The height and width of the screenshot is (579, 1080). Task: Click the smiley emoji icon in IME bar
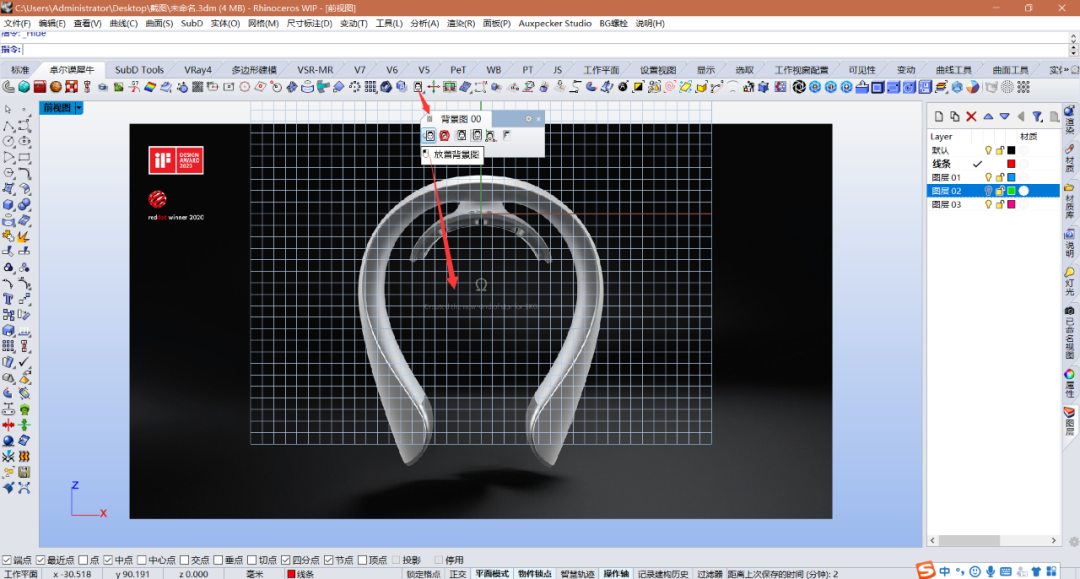[975, 571]
